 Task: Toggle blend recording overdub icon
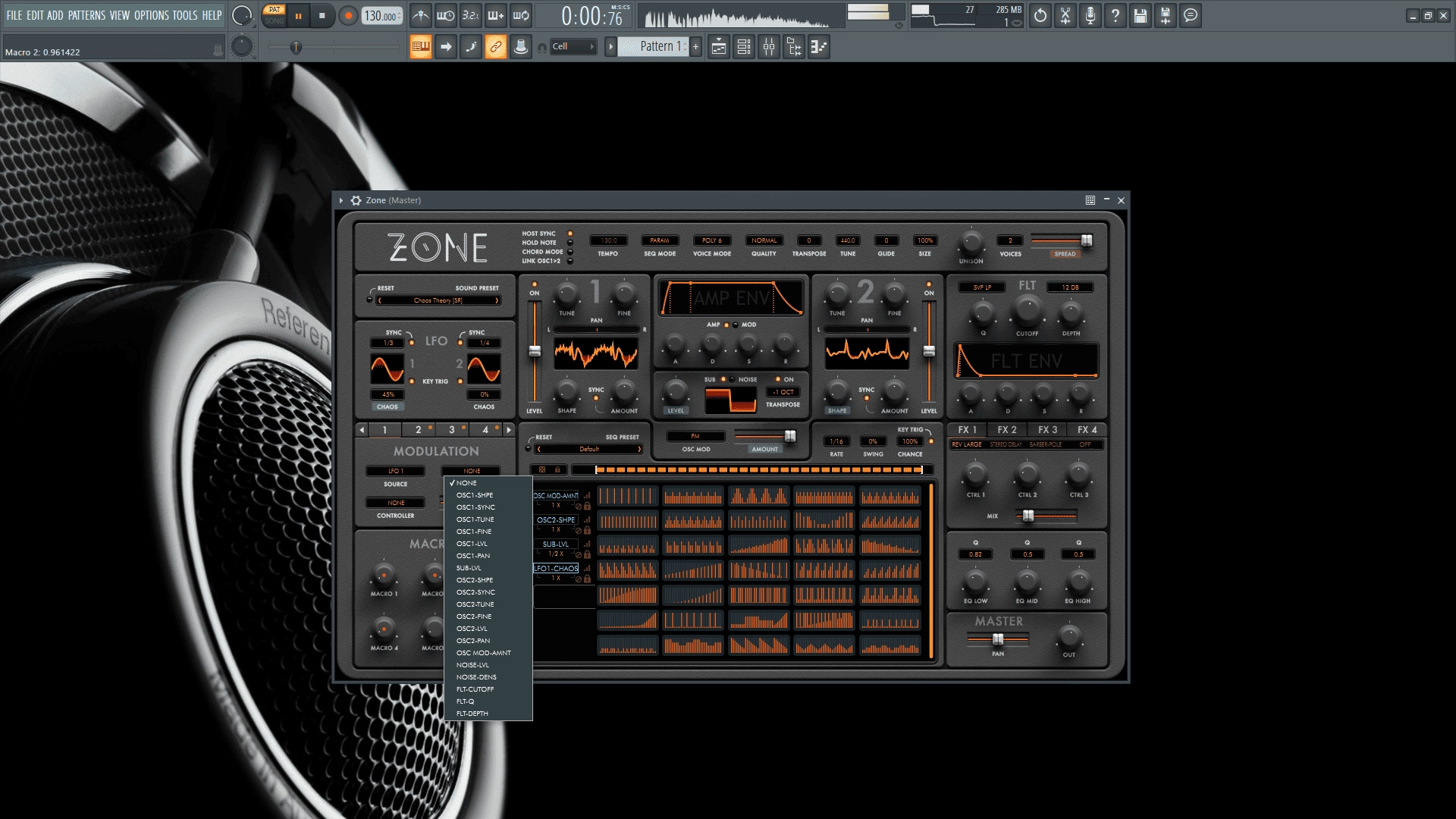tap(496, 15)
